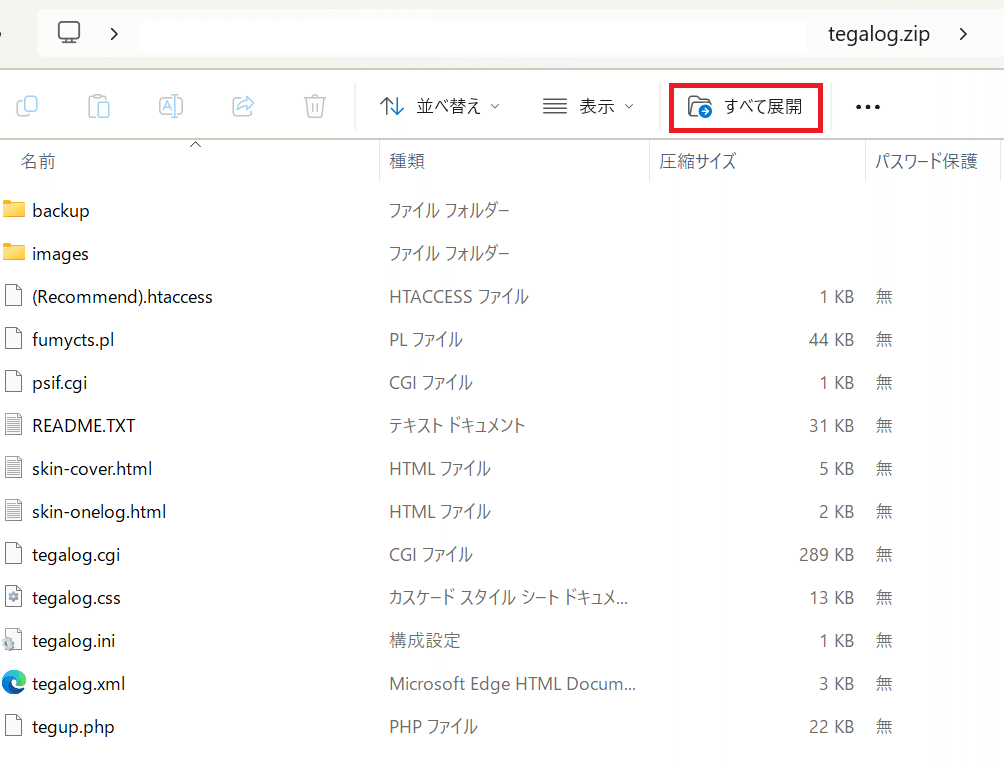Image resolution: width=1004 pixels, height=767 pixels.
Task: Click the テキスト ドキュメント type cell
Action: pos(457,425)
